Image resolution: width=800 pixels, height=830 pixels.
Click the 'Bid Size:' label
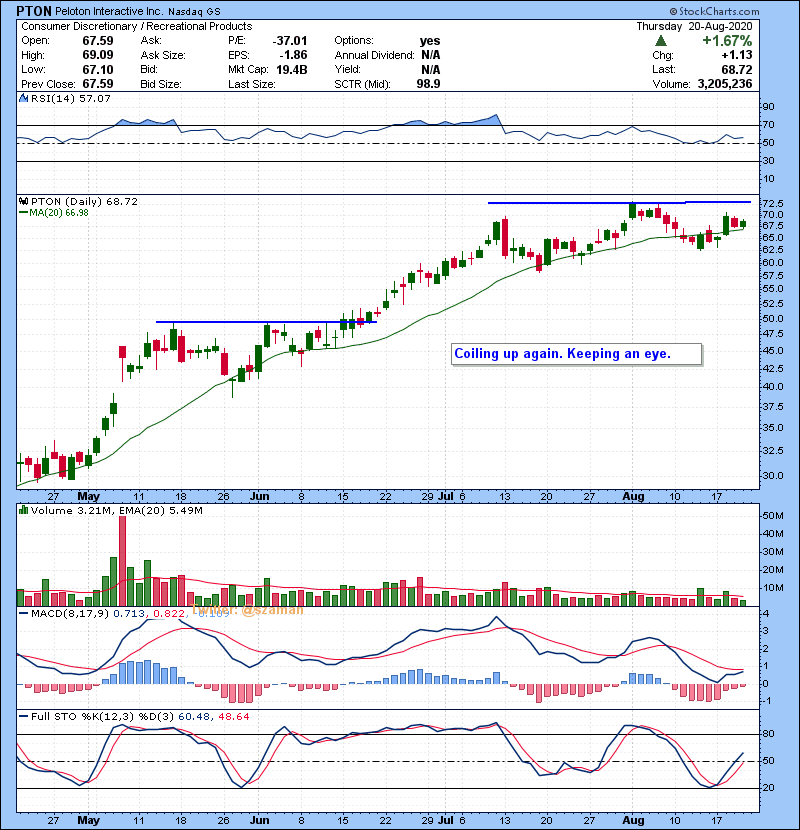pos(161,84)
